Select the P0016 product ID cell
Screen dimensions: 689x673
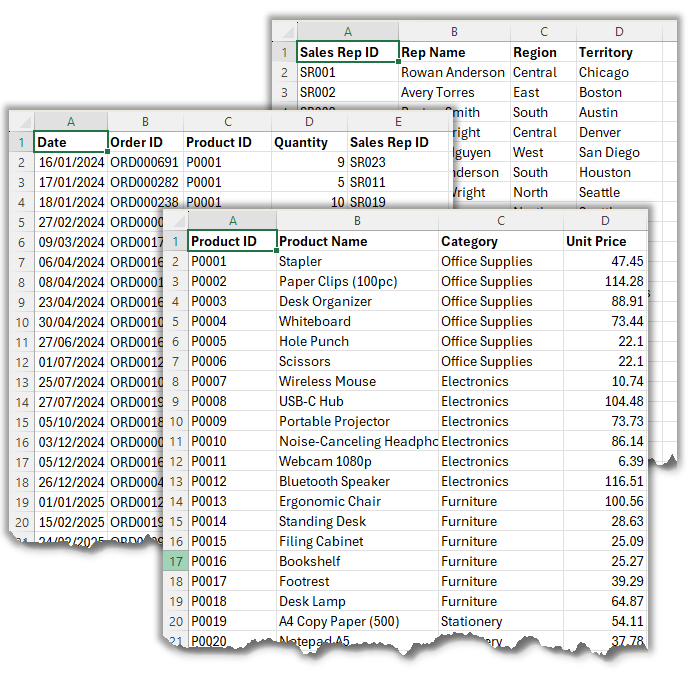[232, 561]
